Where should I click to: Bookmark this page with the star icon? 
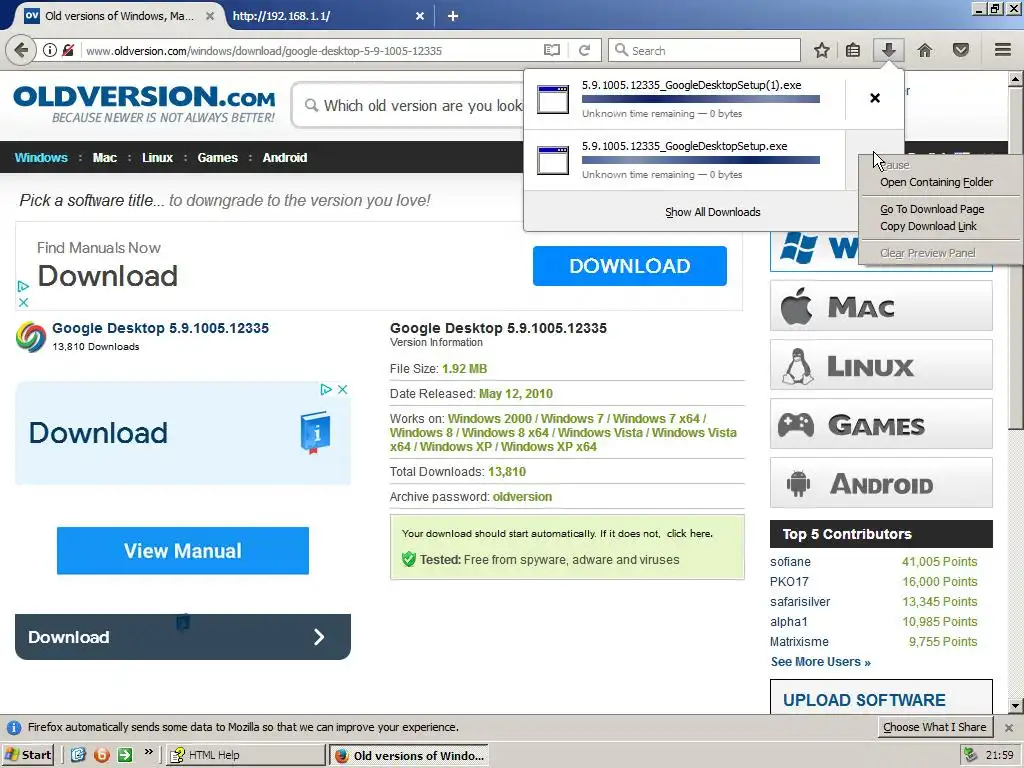coord(822,50)
